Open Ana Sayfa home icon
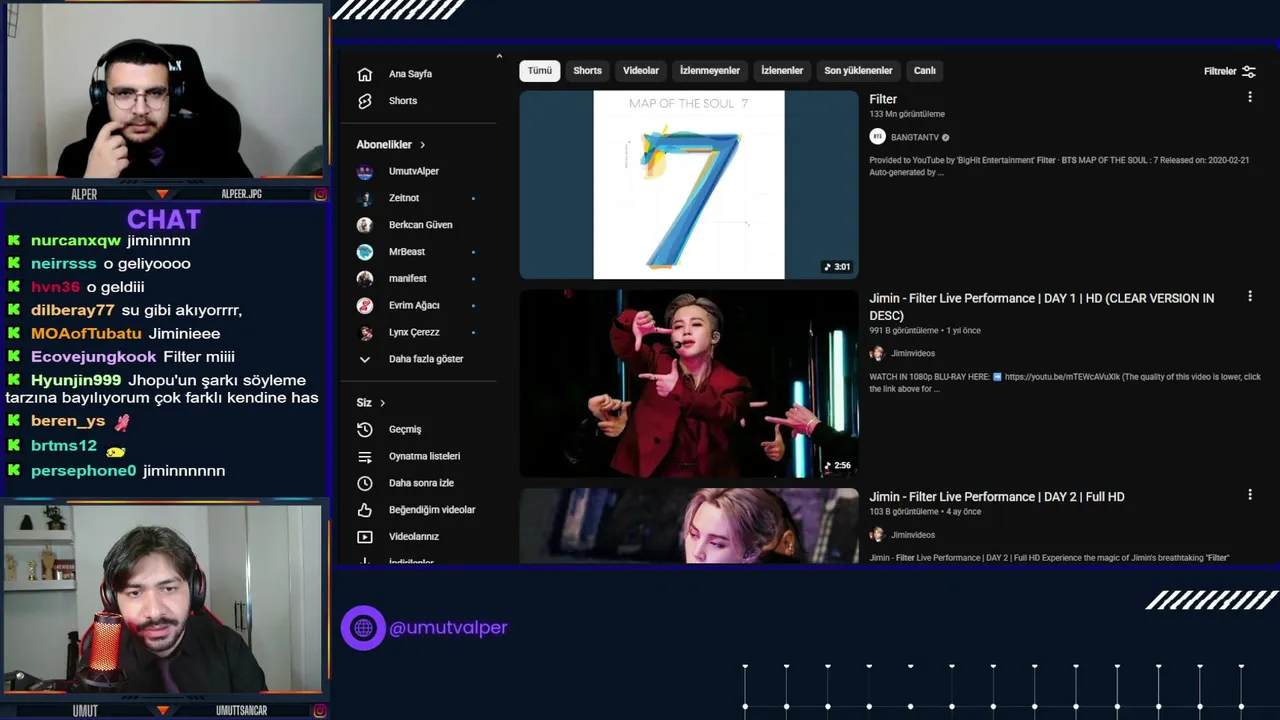 (x=365, y=74)
